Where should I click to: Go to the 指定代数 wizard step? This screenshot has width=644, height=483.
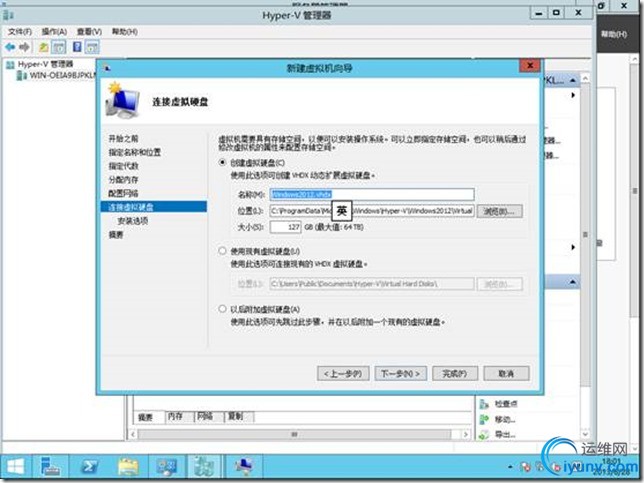(x=123, y=166)
